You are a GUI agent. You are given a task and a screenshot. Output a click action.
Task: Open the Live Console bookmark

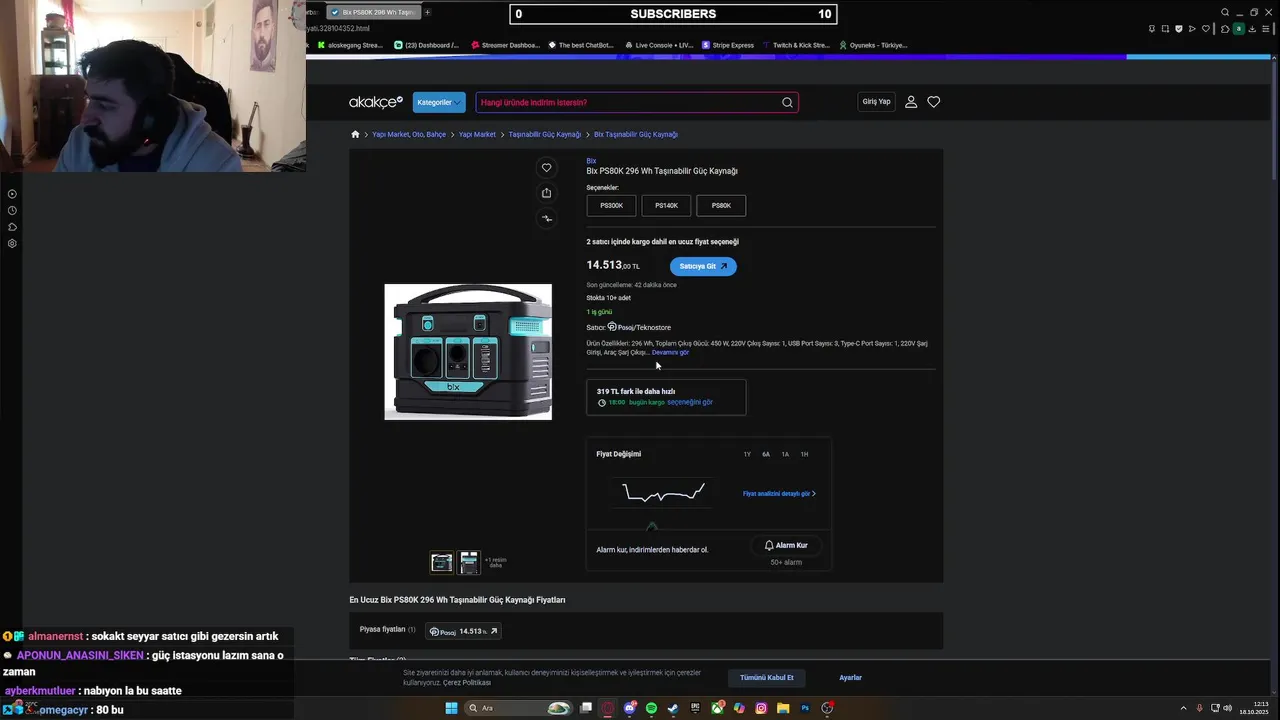click(x=659, y=45)
